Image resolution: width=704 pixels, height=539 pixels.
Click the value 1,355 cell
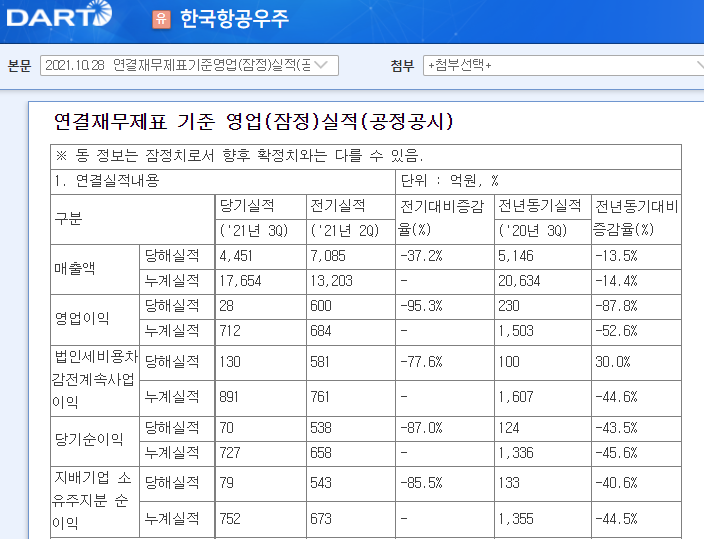[x=543, y=519]
